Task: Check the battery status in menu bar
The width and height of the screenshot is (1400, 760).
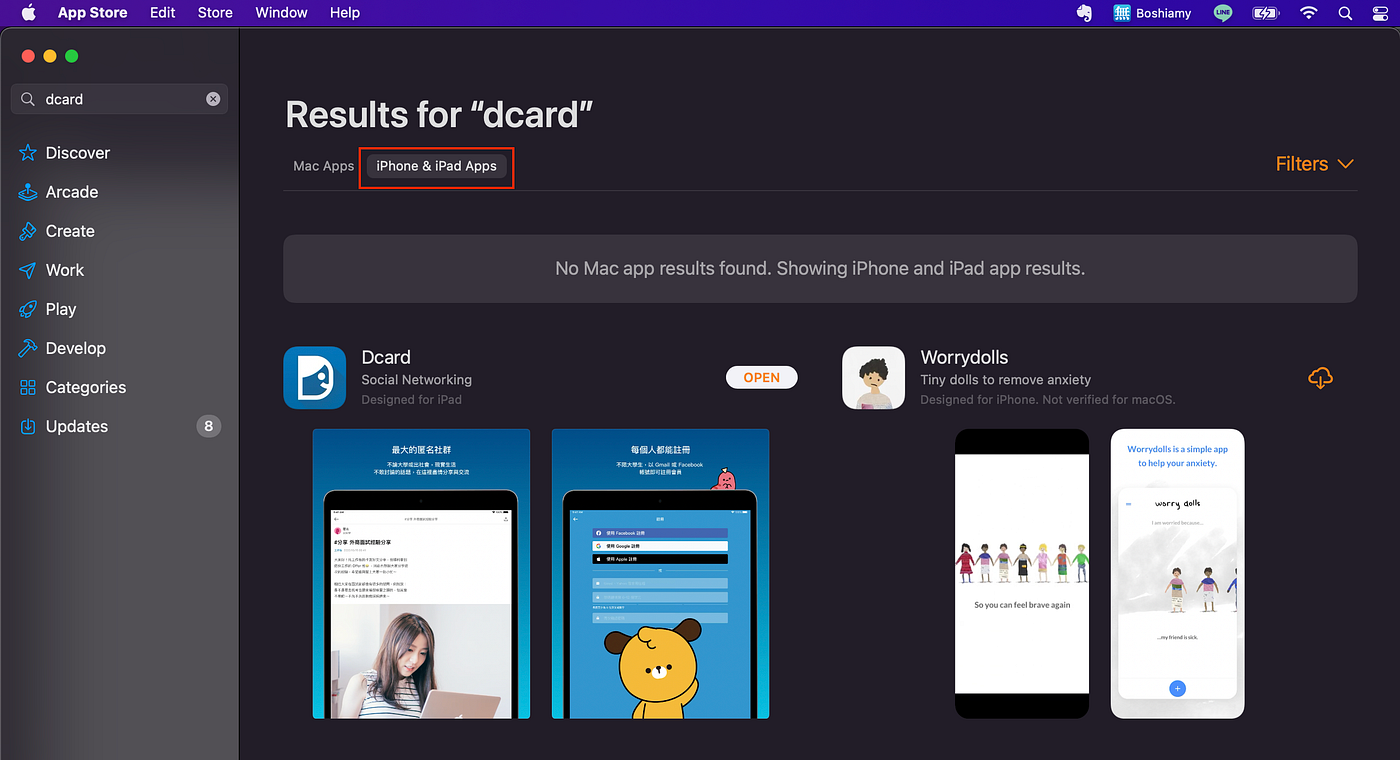Action: (x=1265, y=13)
